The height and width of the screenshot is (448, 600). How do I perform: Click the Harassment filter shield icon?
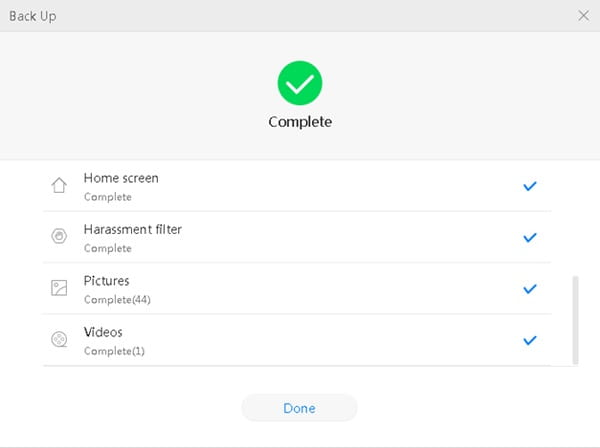(59, 237)
